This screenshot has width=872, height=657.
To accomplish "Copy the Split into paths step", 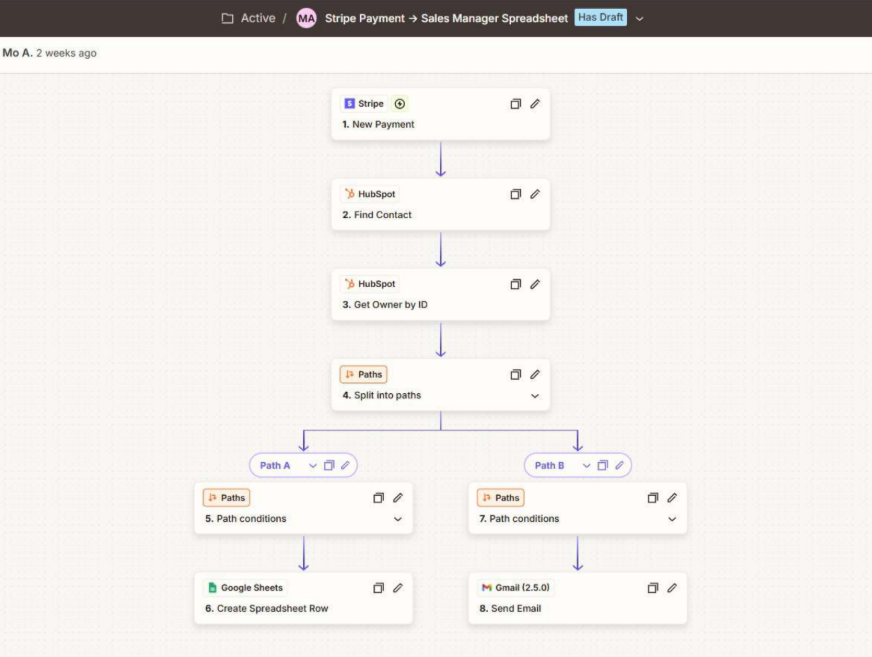I will (516, 375).
